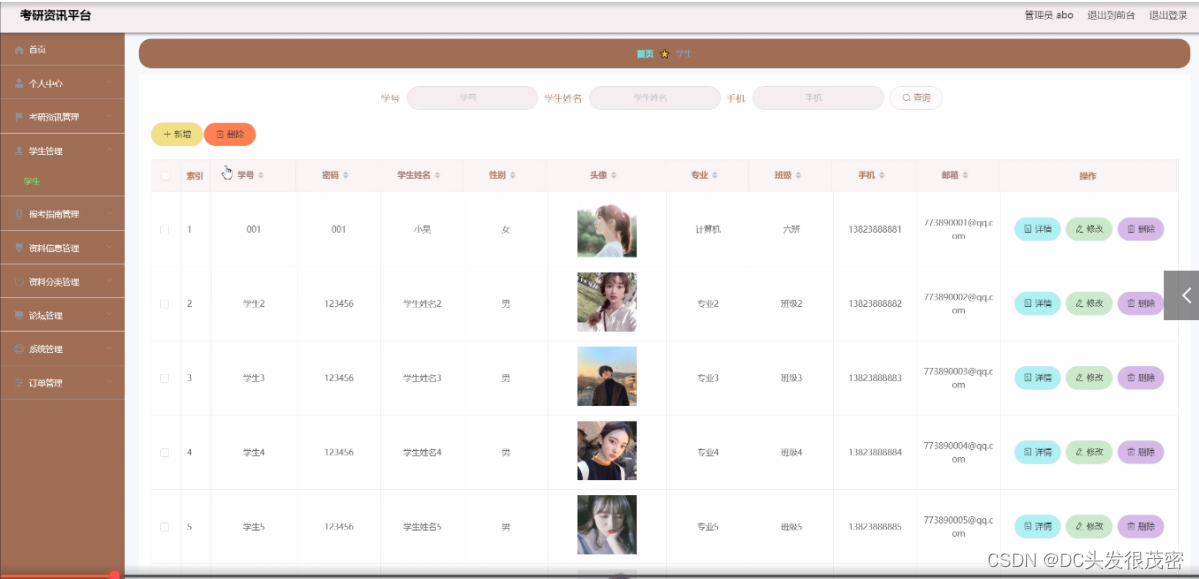Collapse the 学生管理 menu arrow

click(109, 151)
